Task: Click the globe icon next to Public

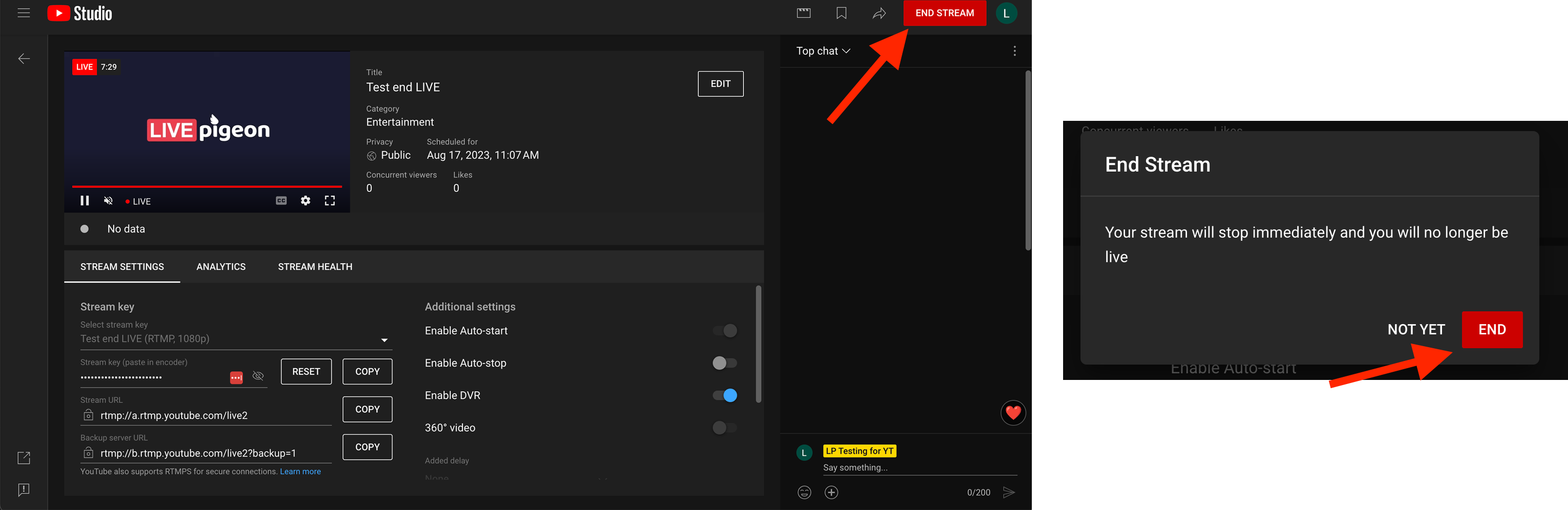Action: pyautogui.click(x=371, y=156)
